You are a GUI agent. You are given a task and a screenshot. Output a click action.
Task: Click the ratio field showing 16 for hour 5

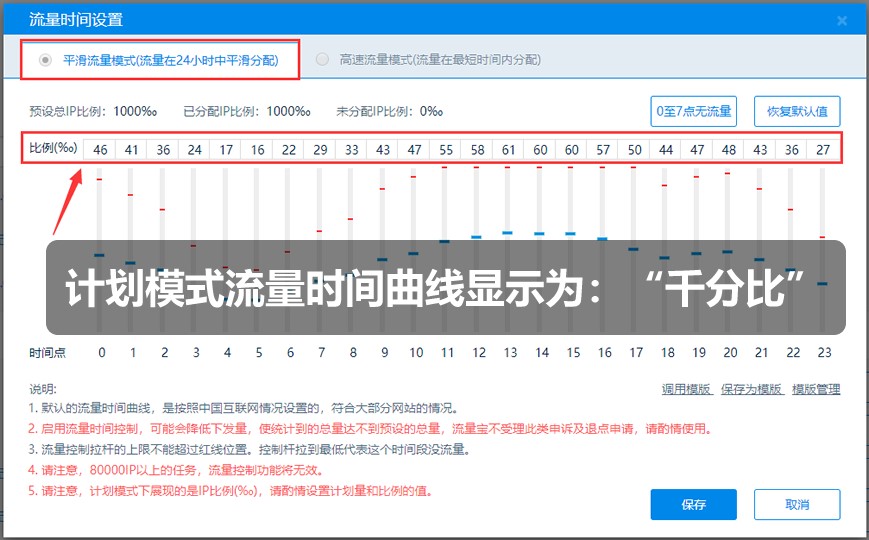pos(257,150)
